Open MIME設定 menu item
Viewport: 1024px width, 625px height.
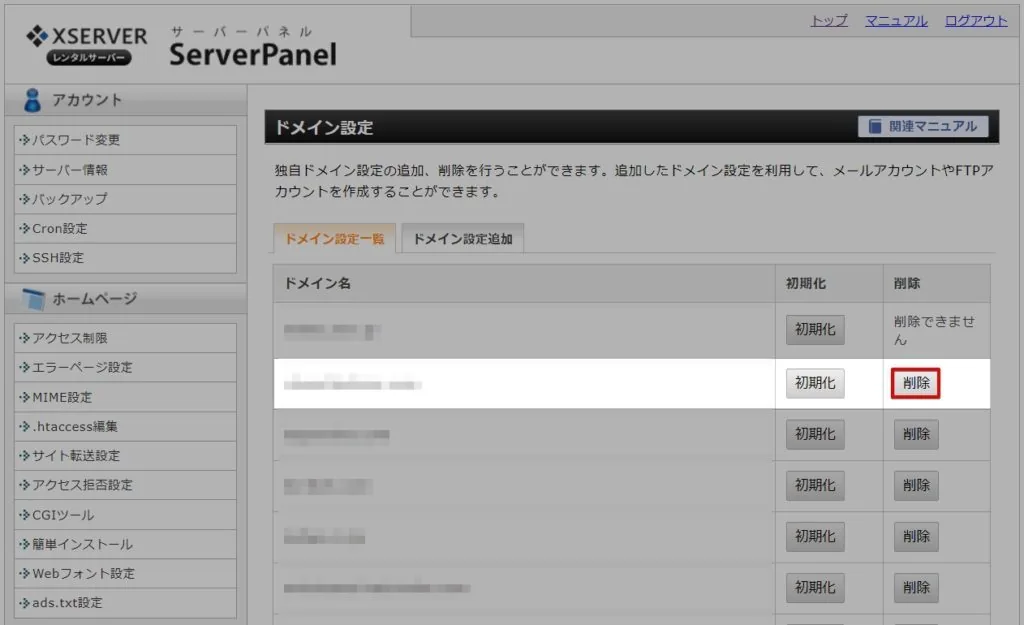click(x=125, y=397)
